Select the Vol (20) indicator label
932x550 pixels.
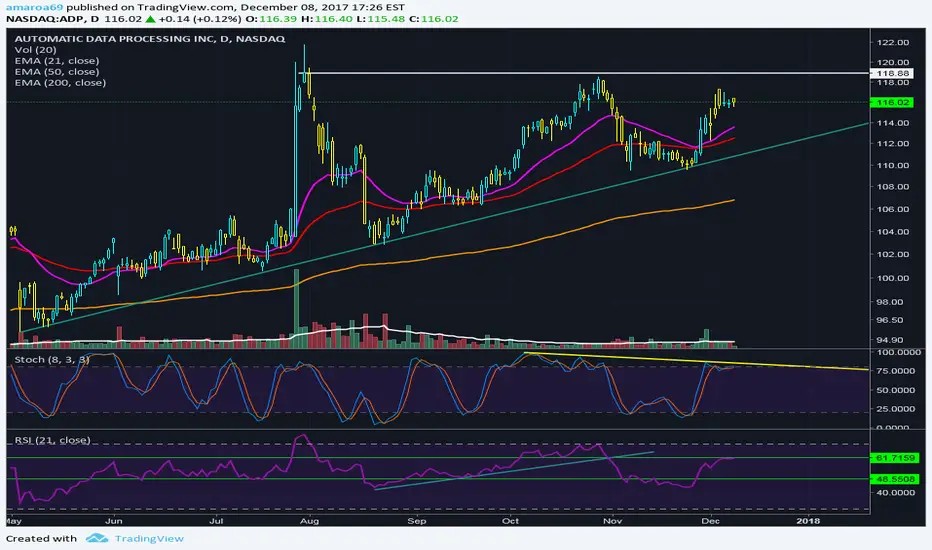[x=35, y=50]
